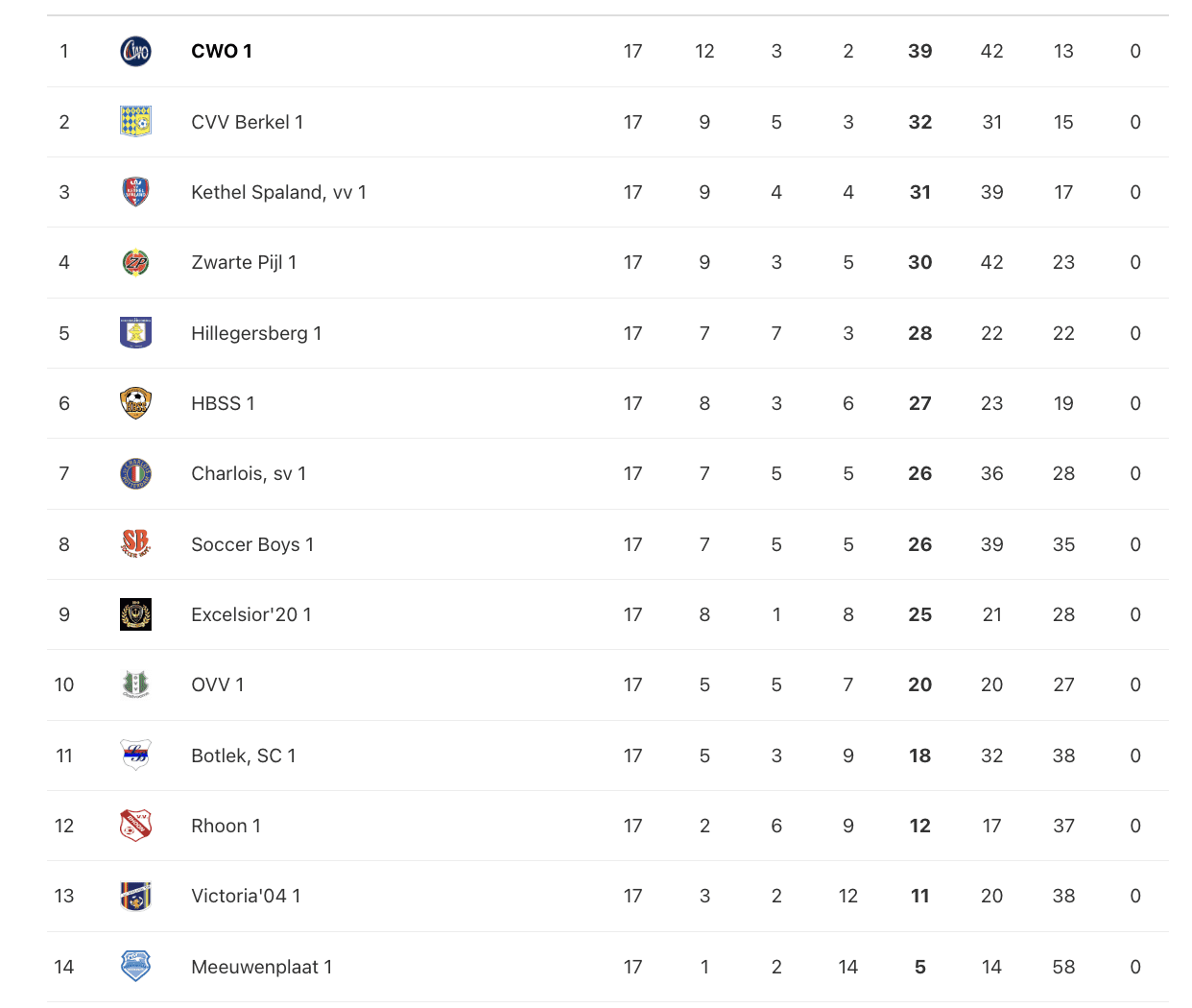This screenshot has height=1008, width=1192.
Task: Click the Victoria'04 club logo
Action: click(x=135, y=896)
